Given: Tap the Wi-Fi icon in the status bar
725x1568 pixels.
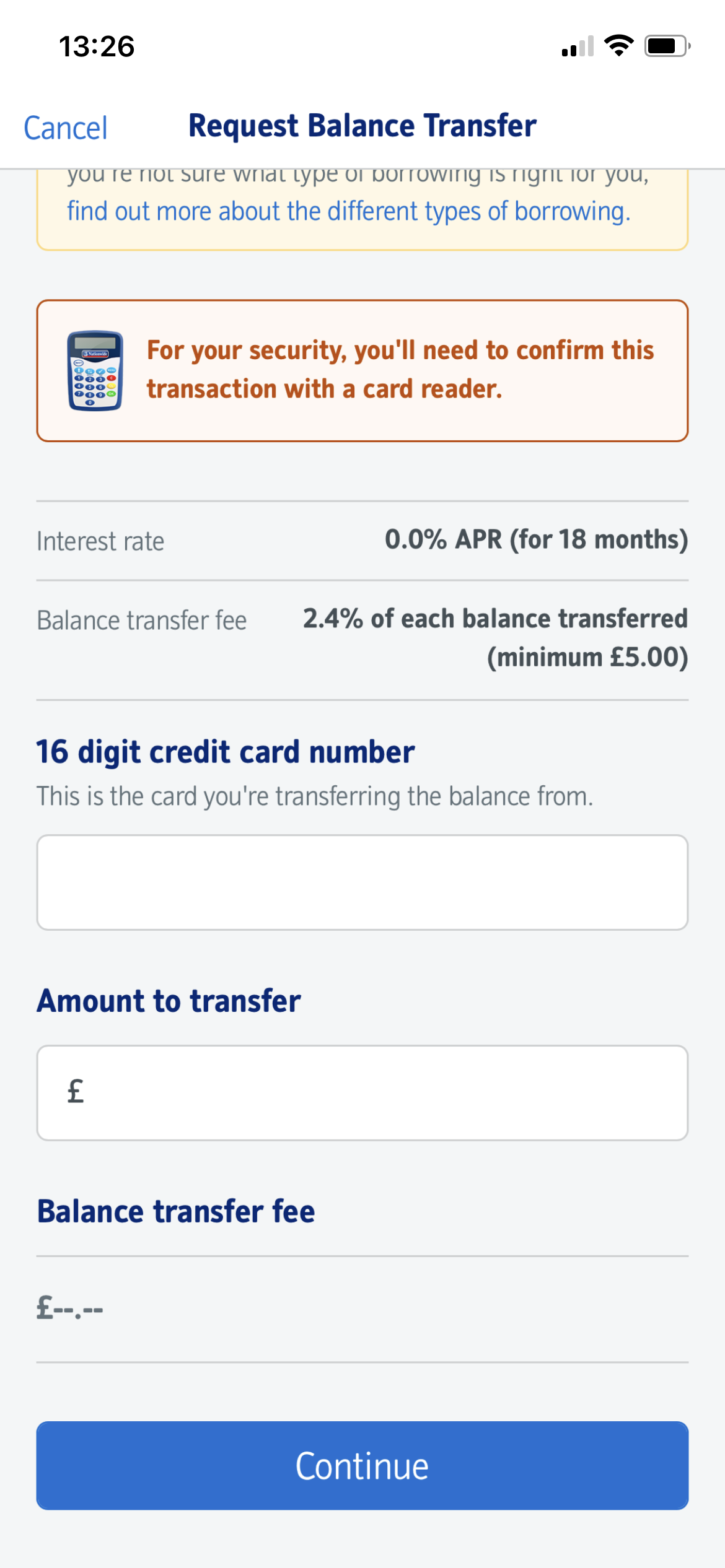Looking at the screenshot, I should coord(618,45).
